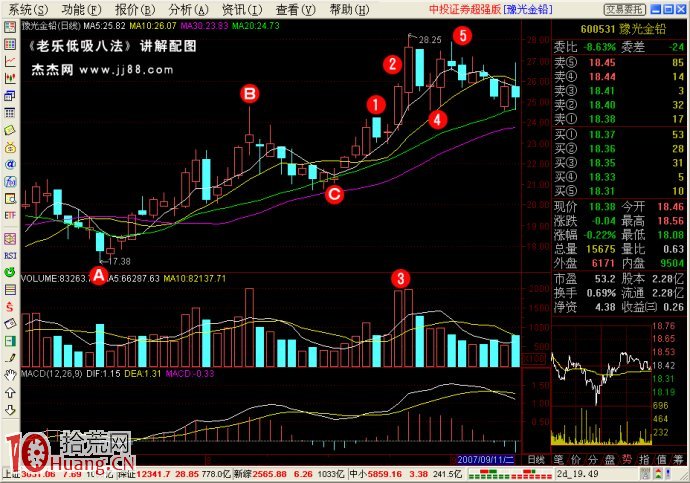
Task: Click the gray printer-like icon in status bar
Action: (645, 474)
